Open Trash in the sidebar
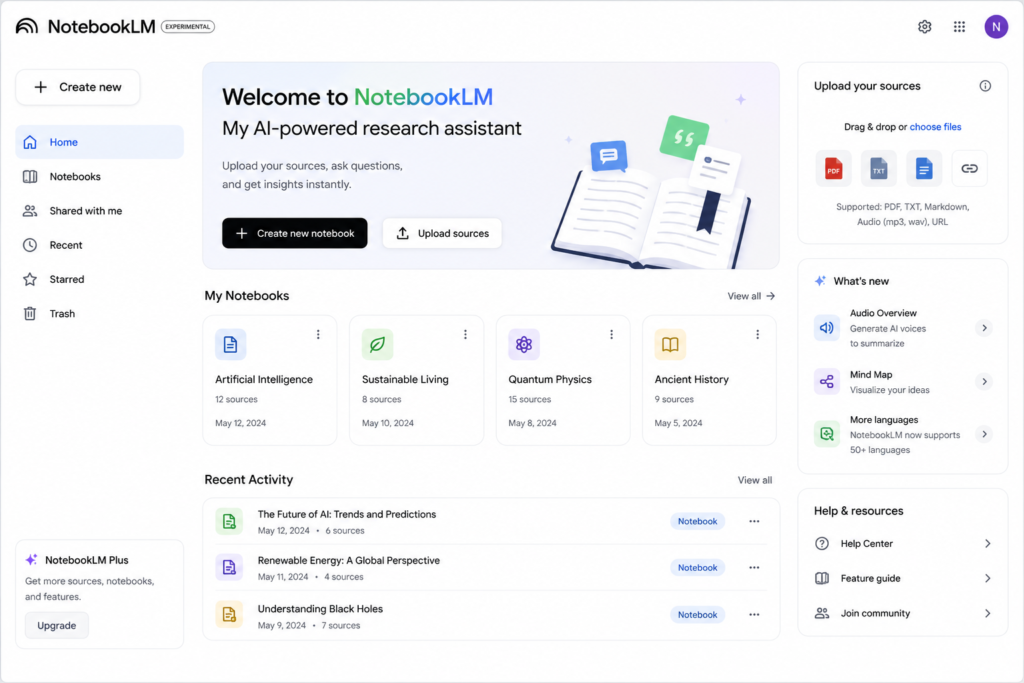The height and width of the screenshot is (683, 1024). pyautogui.click(x=99, y=313)
